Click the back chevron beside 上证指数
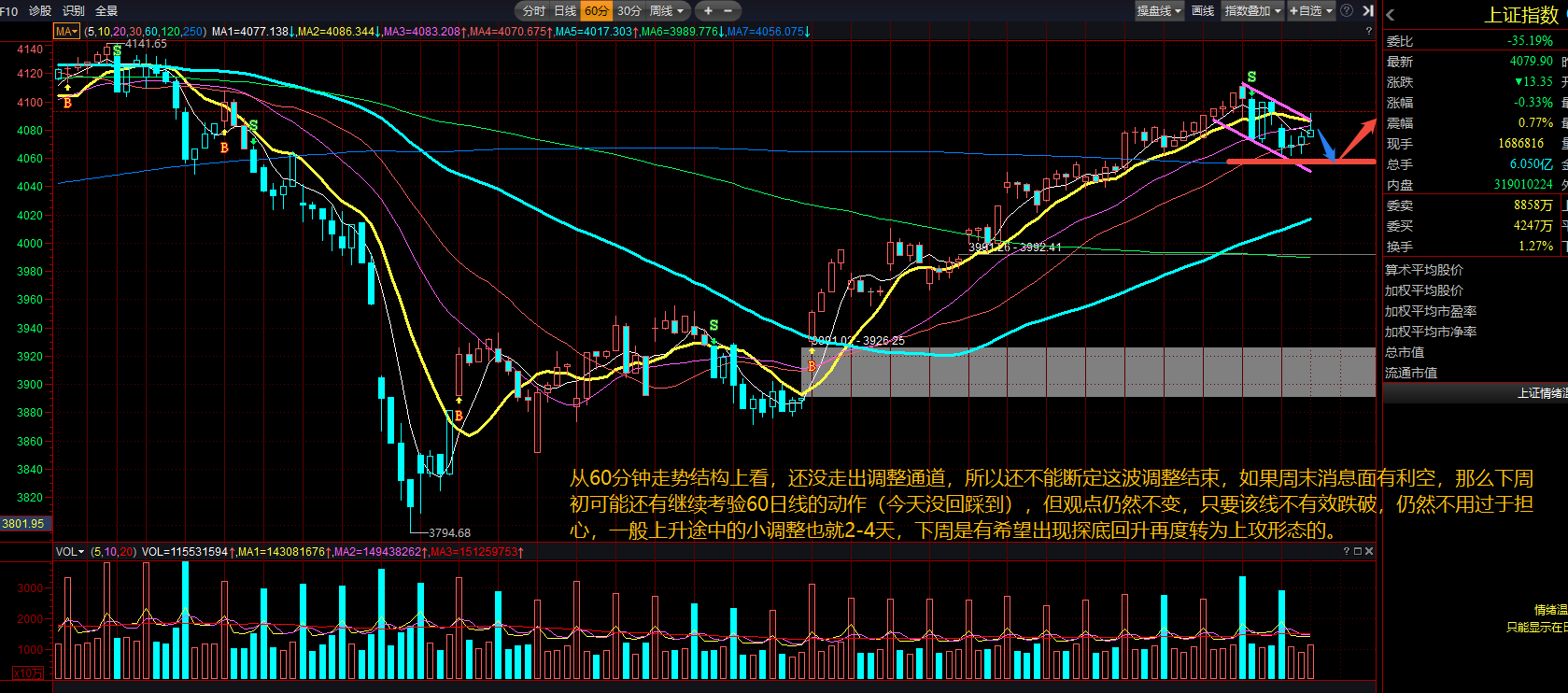The width and height of the screenshot is (1568, 693). [1391, 15]
